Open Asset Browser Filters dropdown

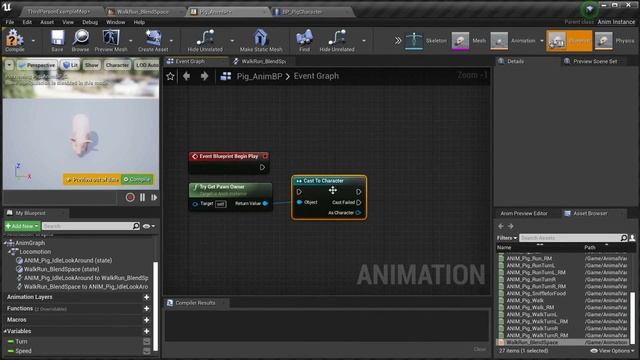[507, 238]
